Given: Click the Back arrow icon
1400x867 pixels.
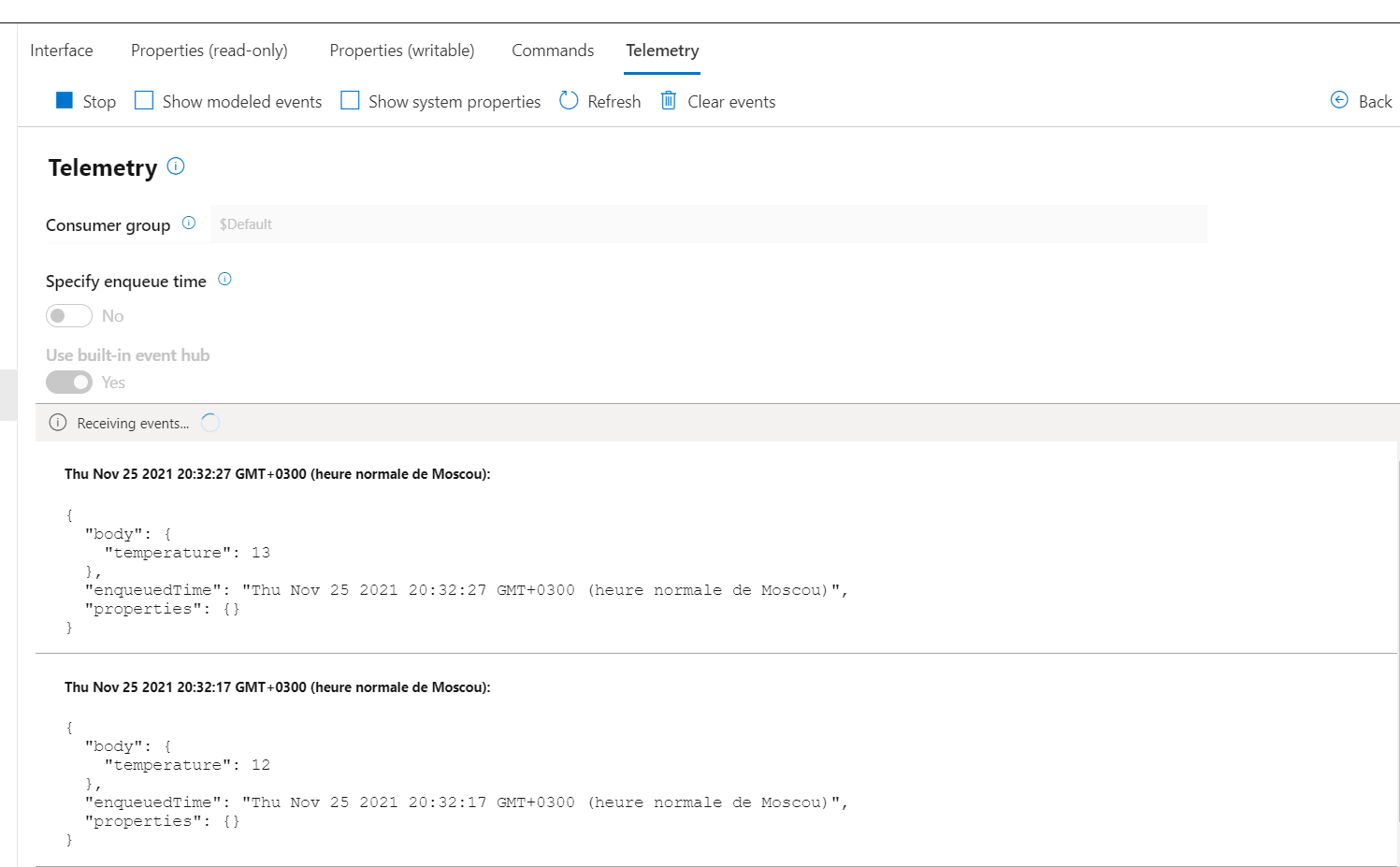Looking at the screenshot, I should (x=1339, y=100).
